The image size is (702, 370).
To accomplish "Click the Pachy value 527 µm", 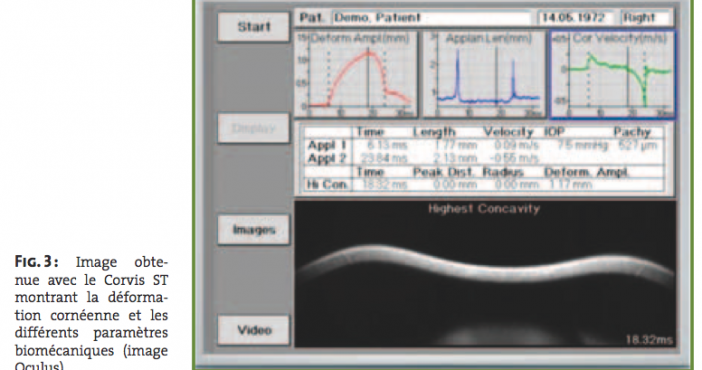I will click(x=638, y=145).
